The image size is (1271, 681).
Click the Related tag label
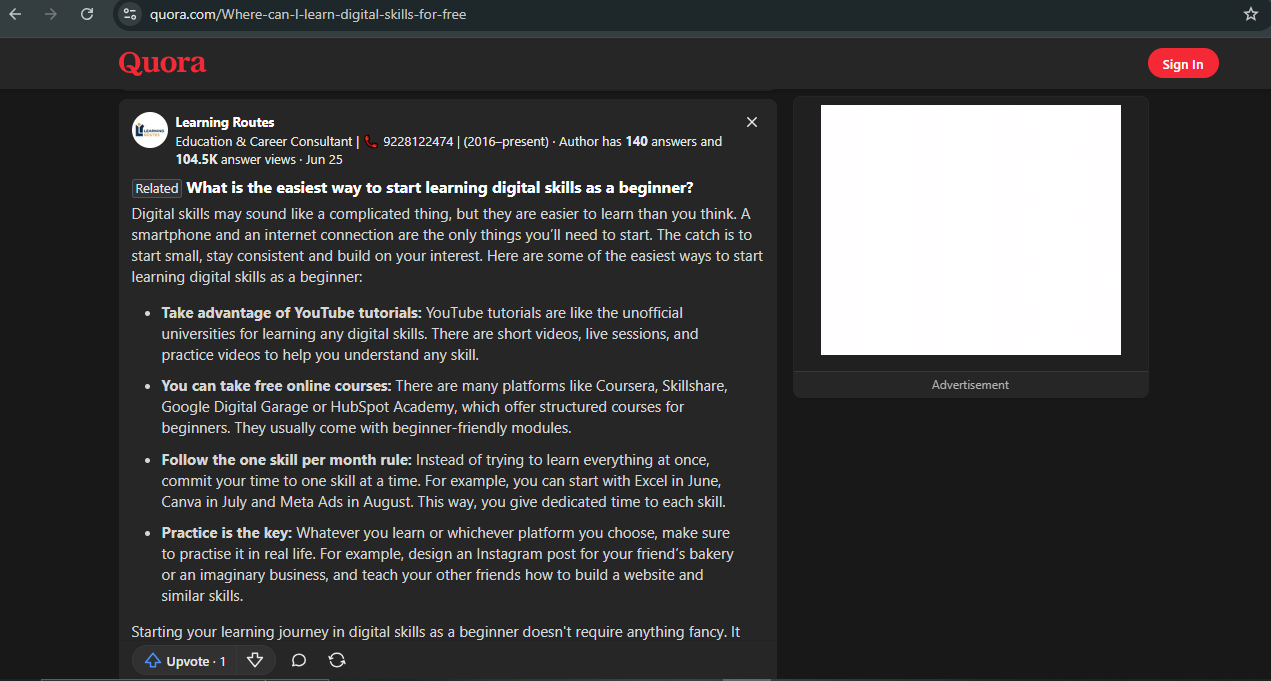point(157,189)
